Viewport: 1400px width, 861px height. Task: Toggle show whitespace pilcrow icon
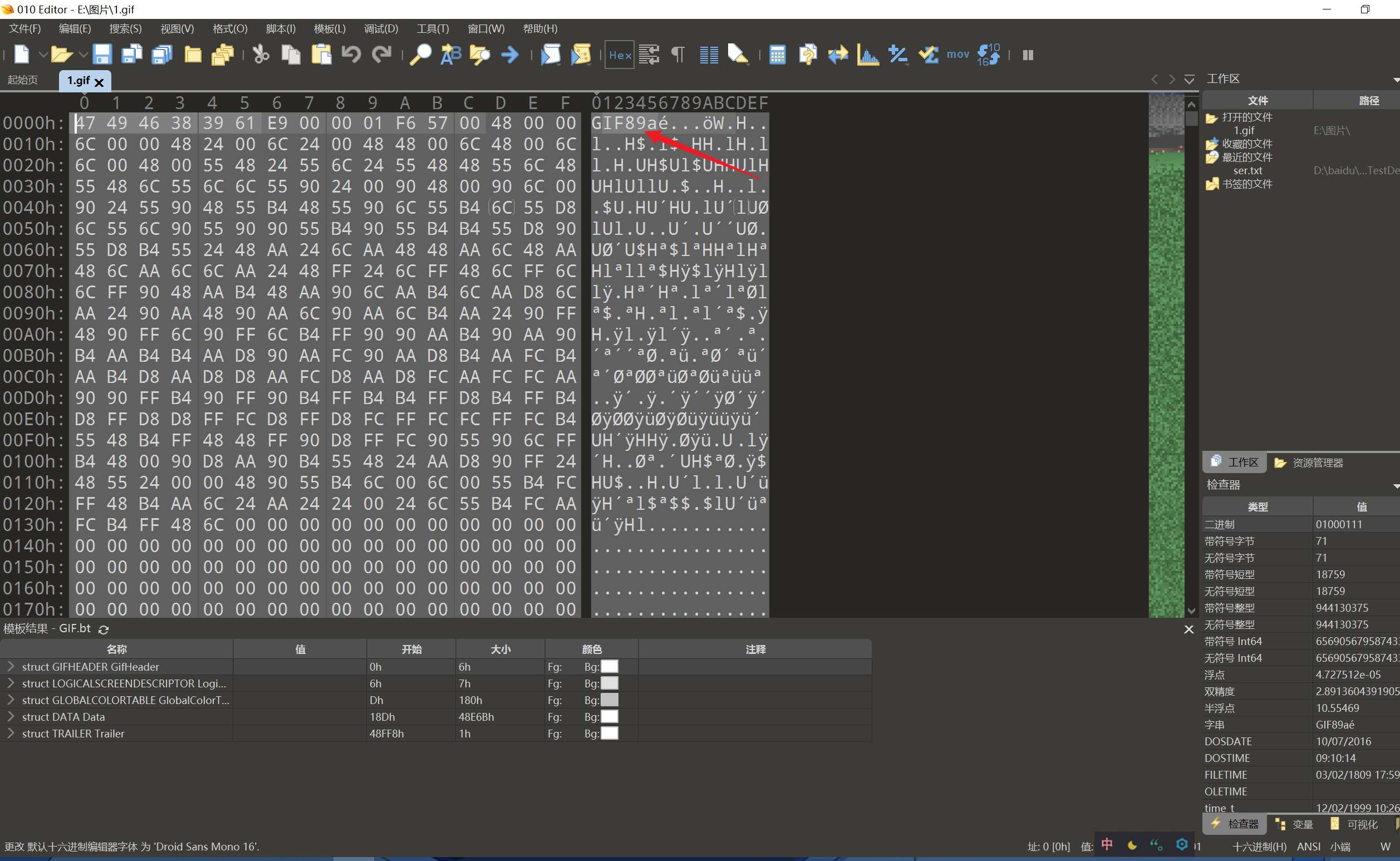point(678,55)
